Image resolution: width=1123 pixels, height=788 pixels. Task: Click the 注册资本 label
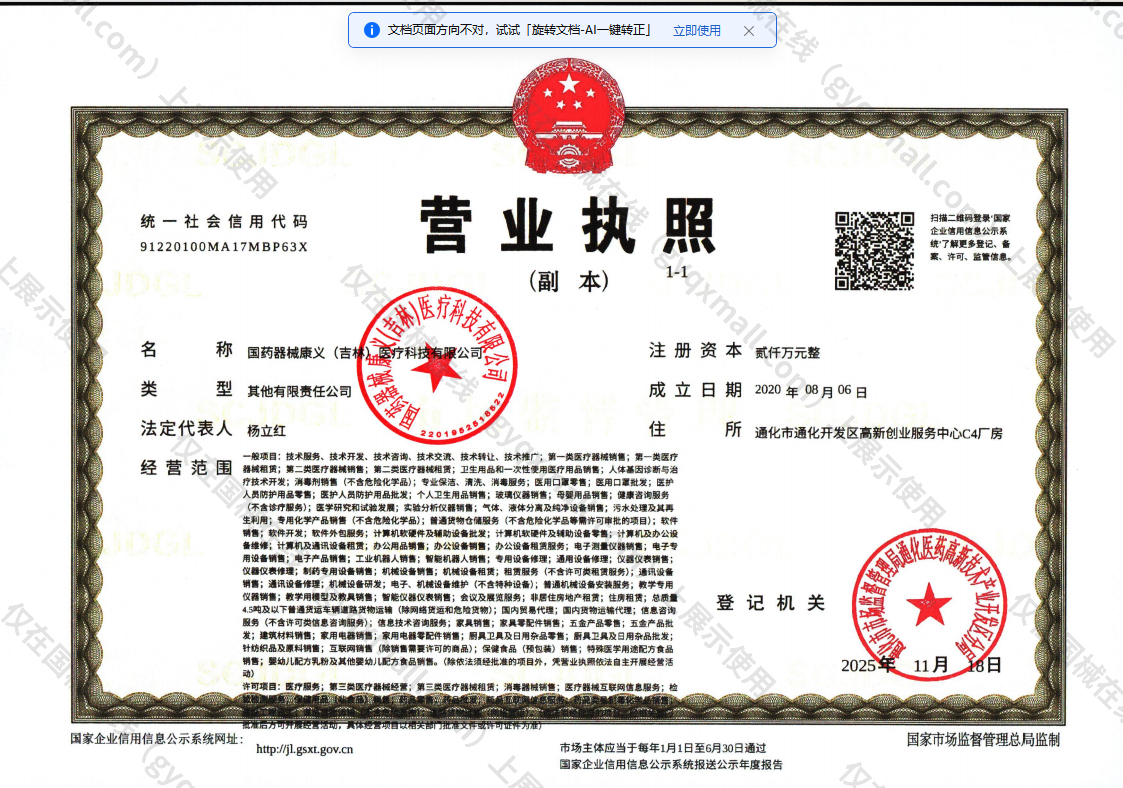point(695,350)
